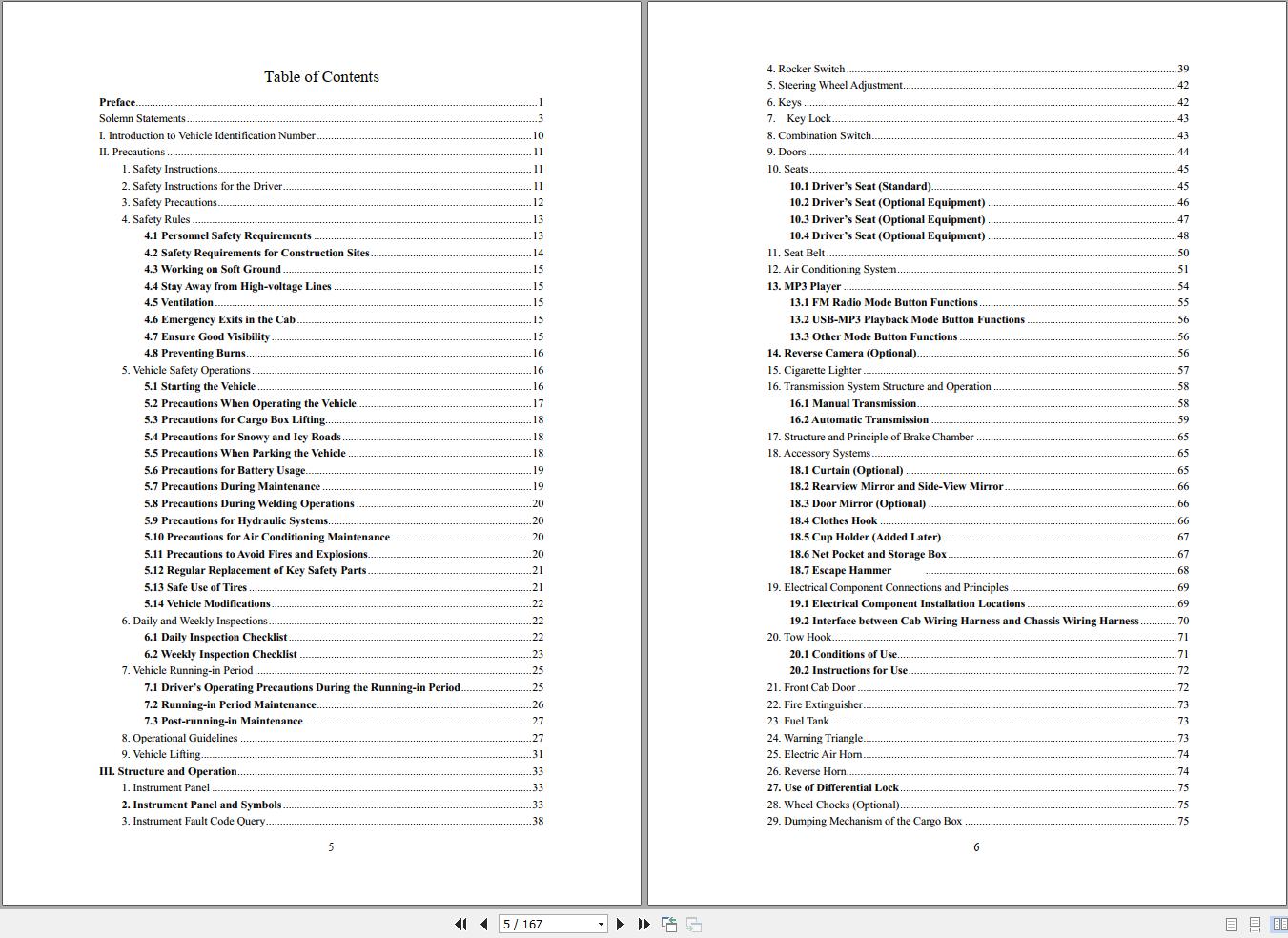This screenshot has width=1288, height=938.
Task: Open the page number dropdown
Action: pyautogui.click(x=601, y=924)
